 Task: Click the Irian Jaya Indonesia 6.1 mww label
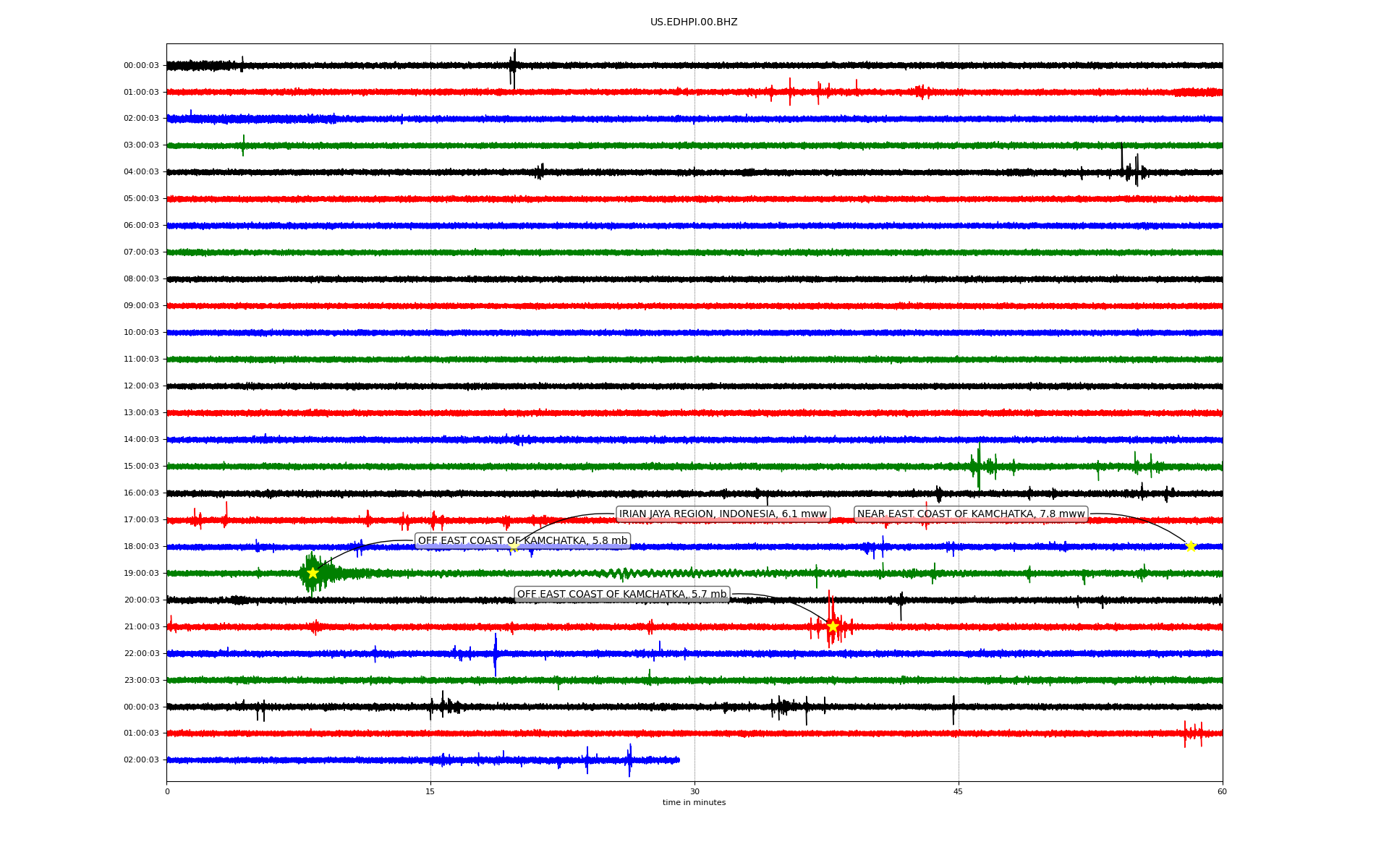[x=723, y=514]
